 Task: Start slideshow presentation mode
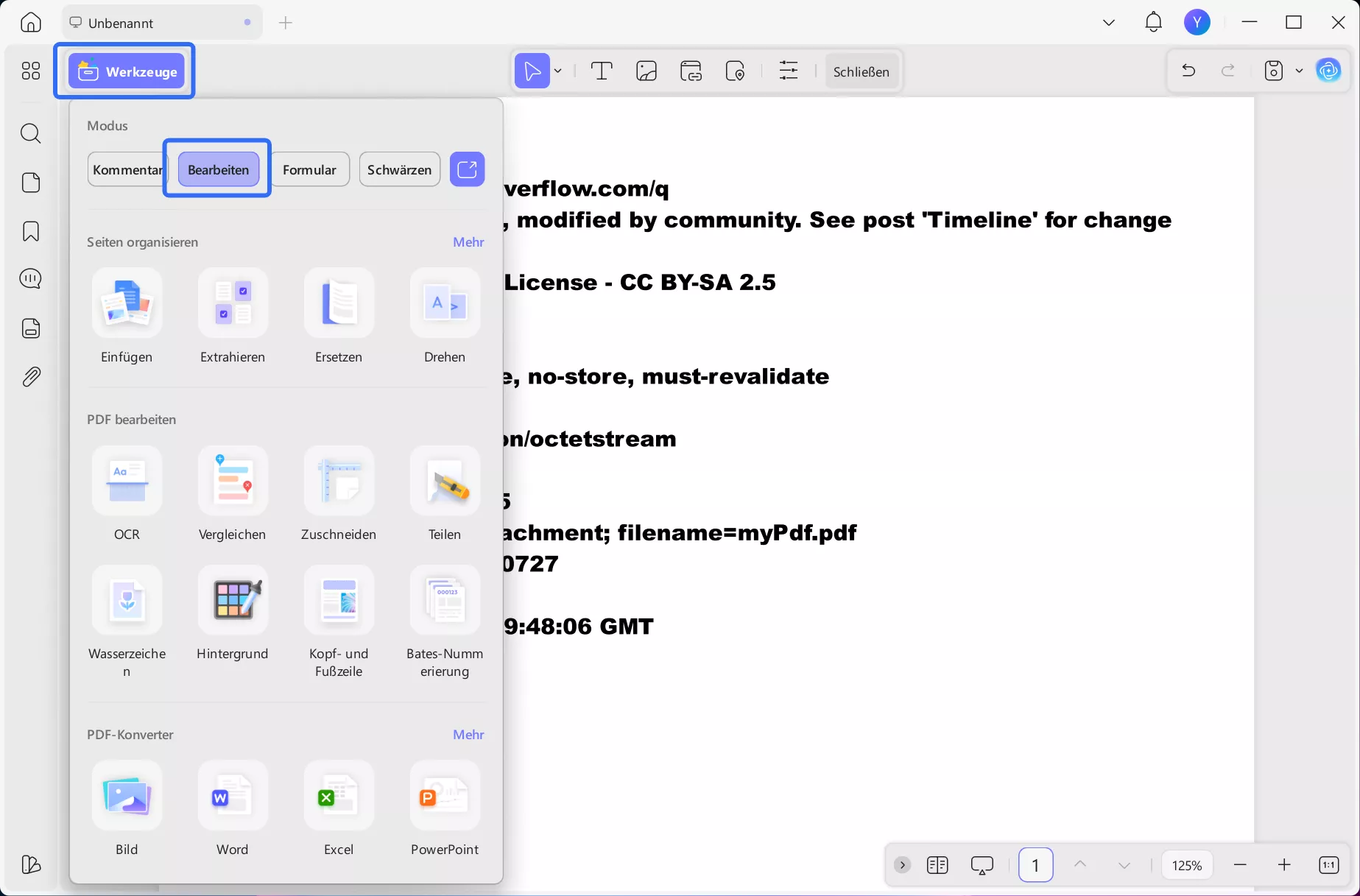(x=982, y=865)
